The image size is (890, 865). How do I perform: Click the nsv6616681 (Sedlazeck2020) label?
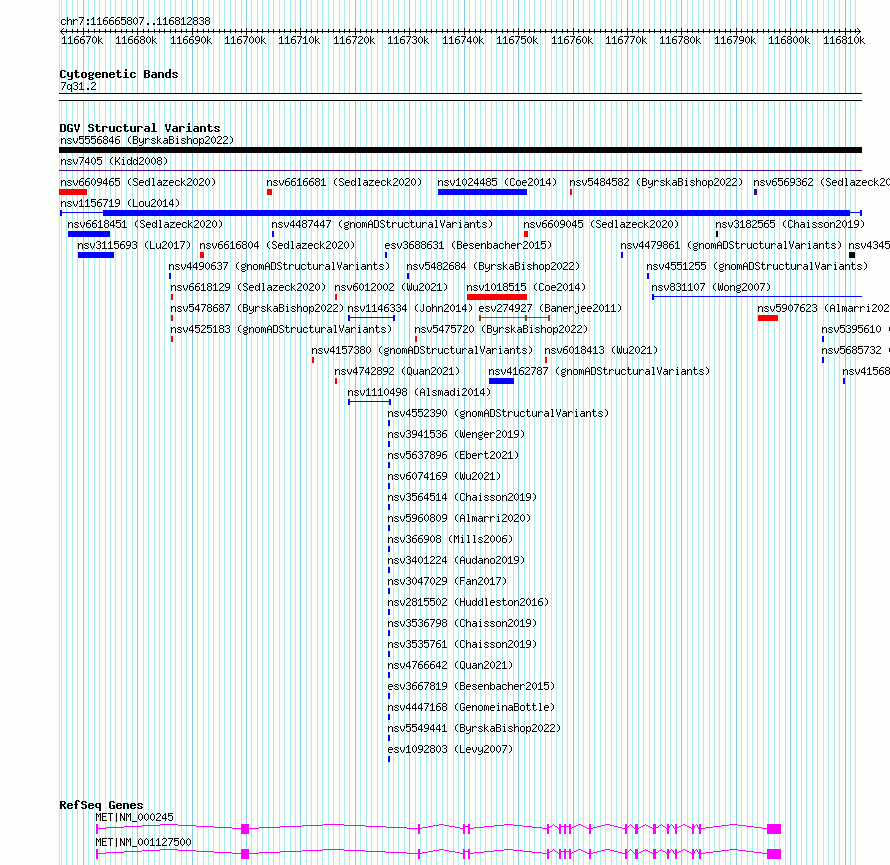(x=345, y=182)
